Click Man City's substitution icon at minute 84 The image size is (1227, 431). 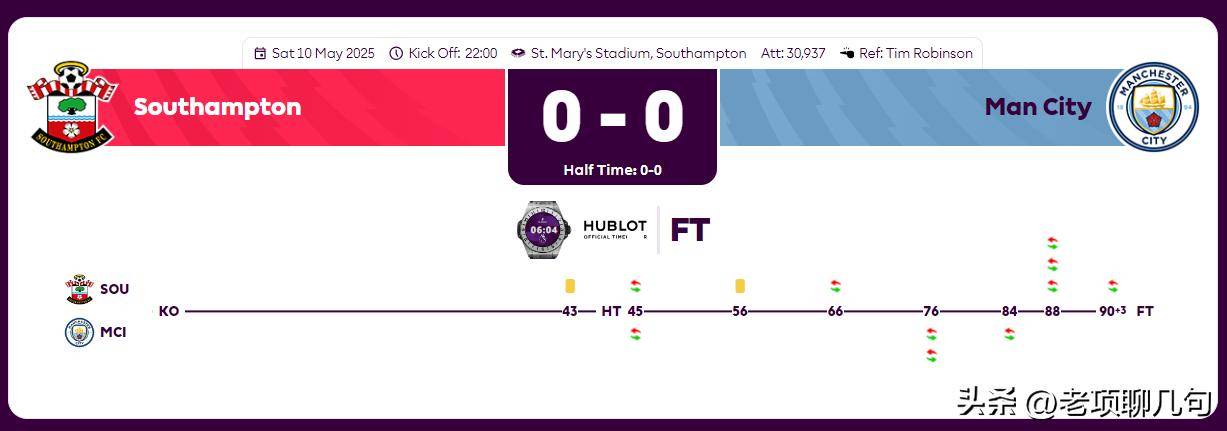tap(1009, 333)
